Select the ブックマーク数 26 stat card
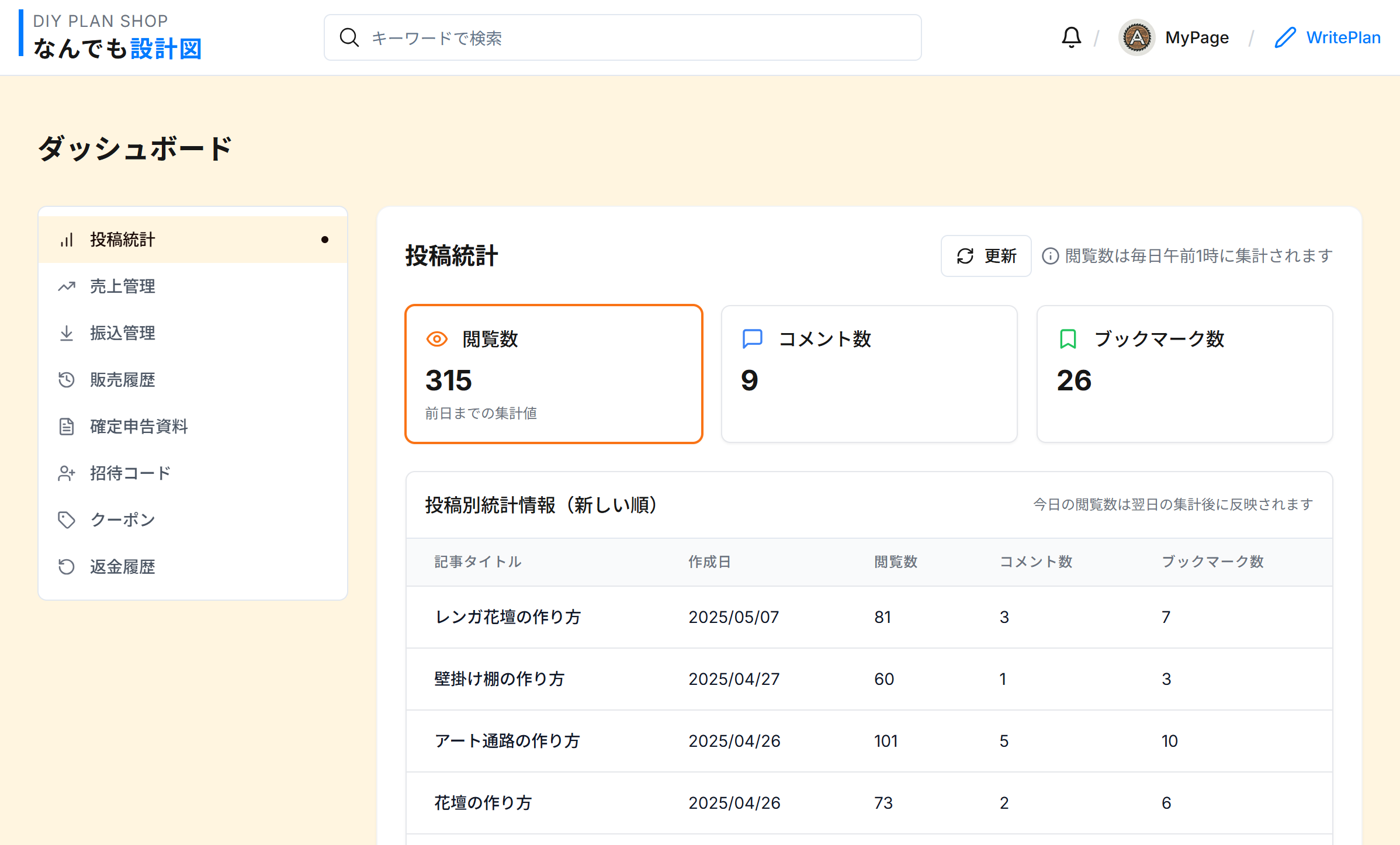 coord(1185,374)
